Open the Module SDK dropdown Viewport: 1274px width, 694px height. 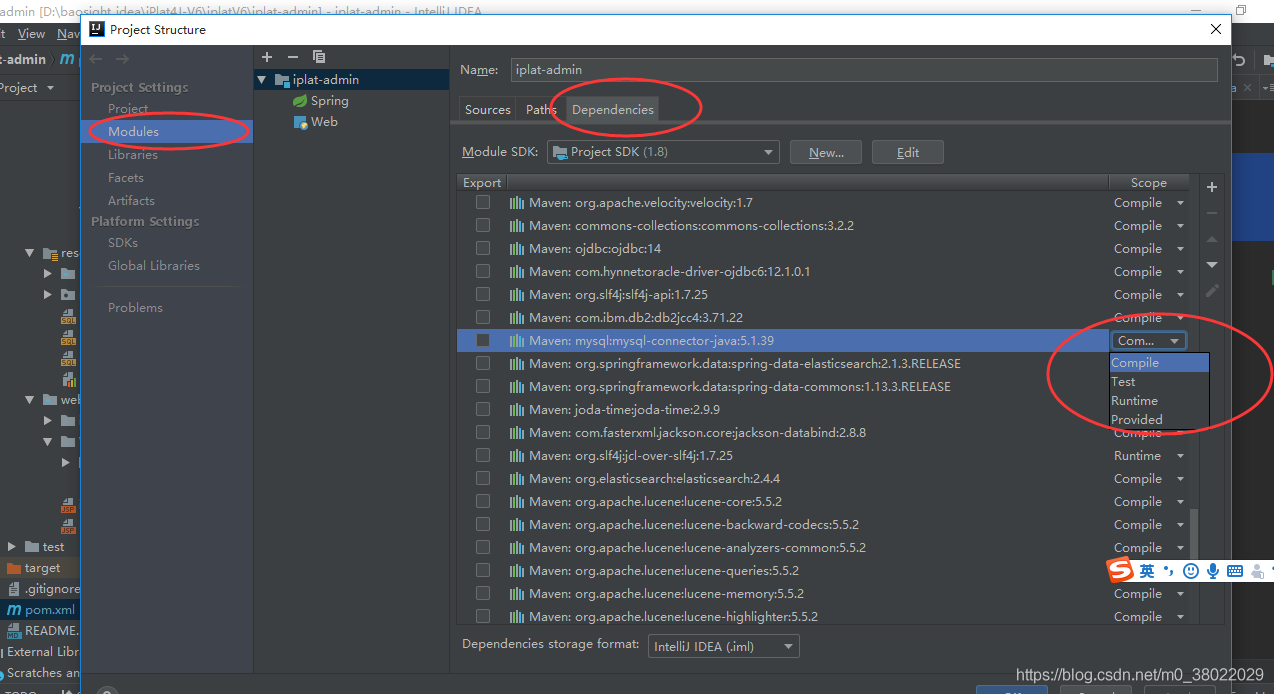coord(766,152)
